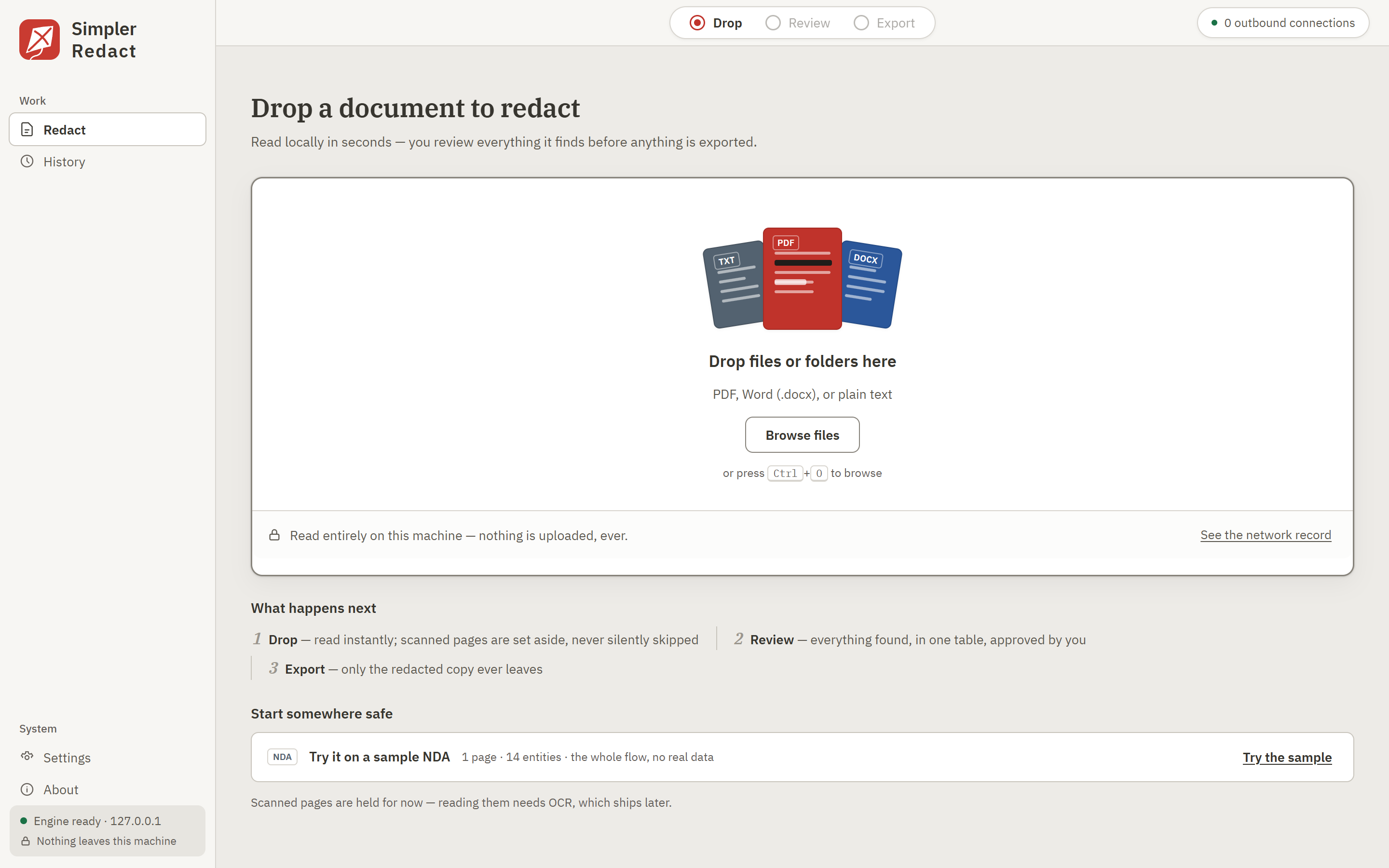Click the lock icon beside 'Read entirely on this machine'
The height and width of the screenshot is (868, 1389).
(274, 535)
